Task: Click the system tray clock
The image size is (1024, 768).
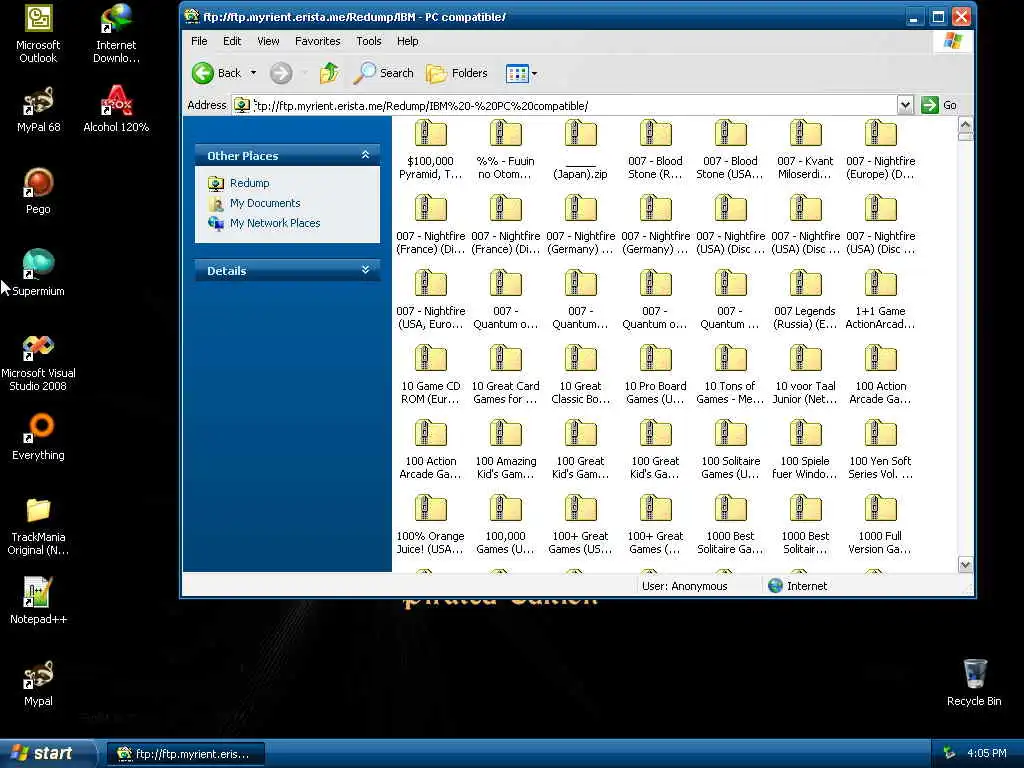Action: [x=986, y=753]
